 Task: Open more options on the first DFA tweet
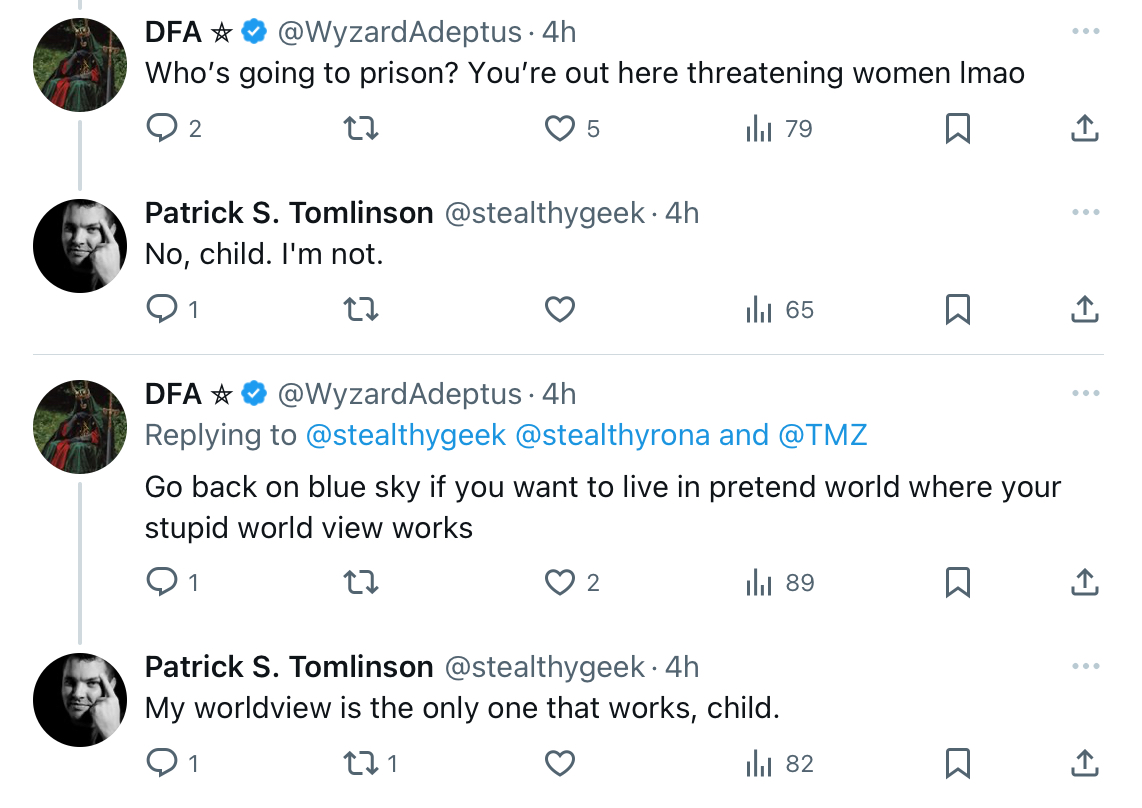(x=1085, y=31)
